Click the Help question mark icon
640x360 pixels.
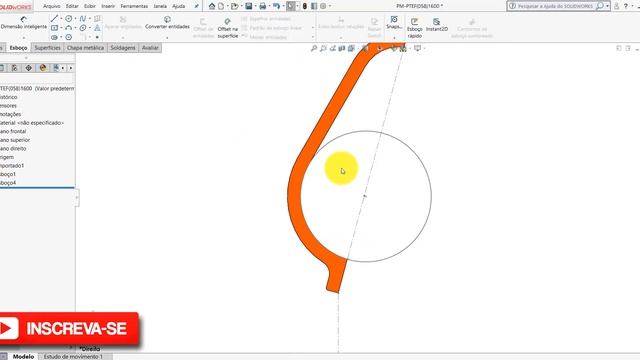[x=625, y=6]
